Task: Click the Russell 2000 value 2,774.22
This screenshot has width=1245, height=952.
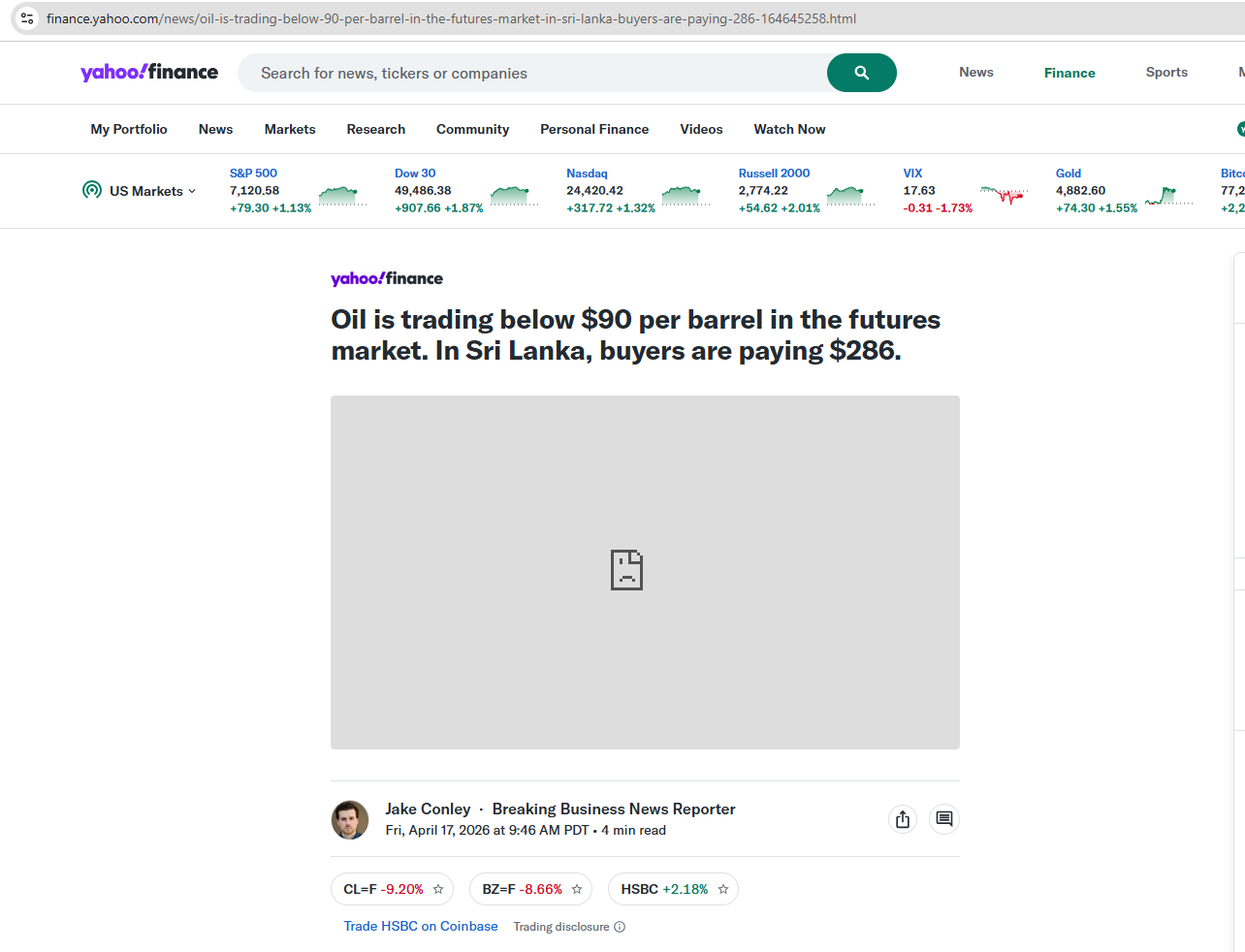Action: click(763, 191)
